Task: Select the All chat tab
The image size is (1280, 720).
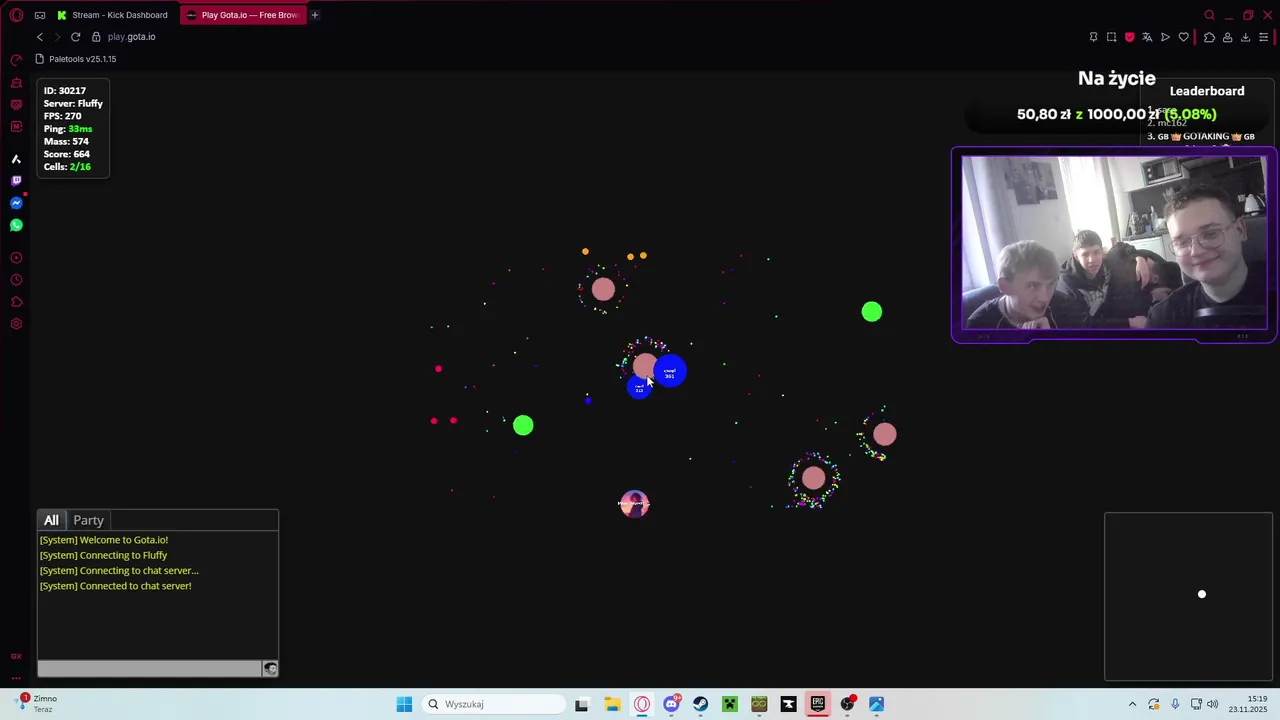Action: (x=51, y=520)
